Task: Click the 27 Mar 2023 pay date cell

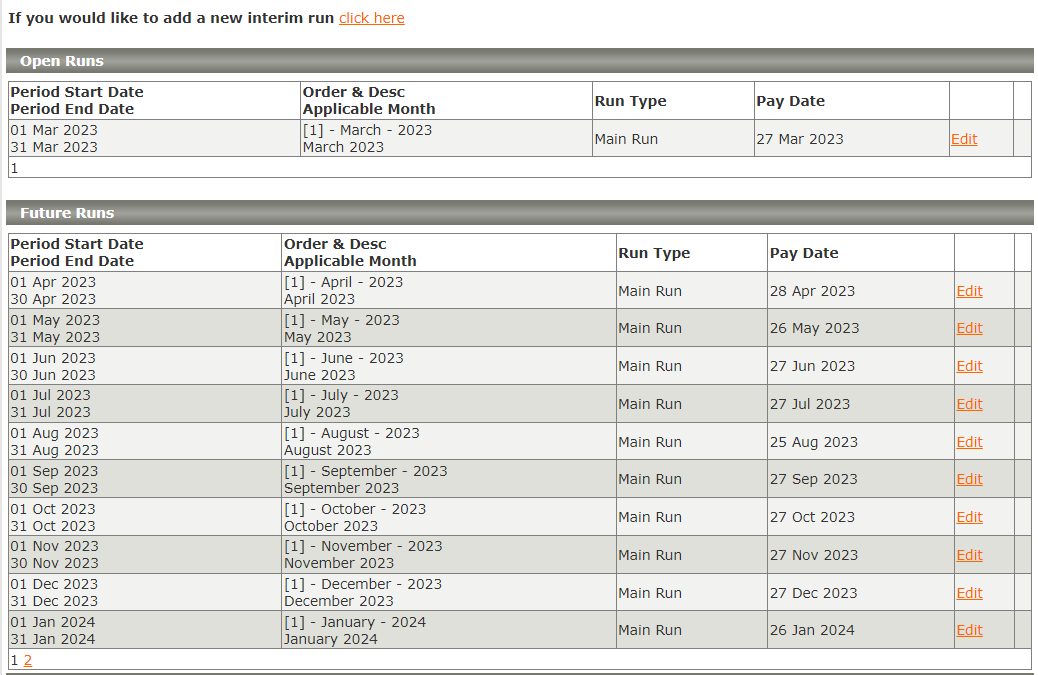Action: [x=799, y=139]
